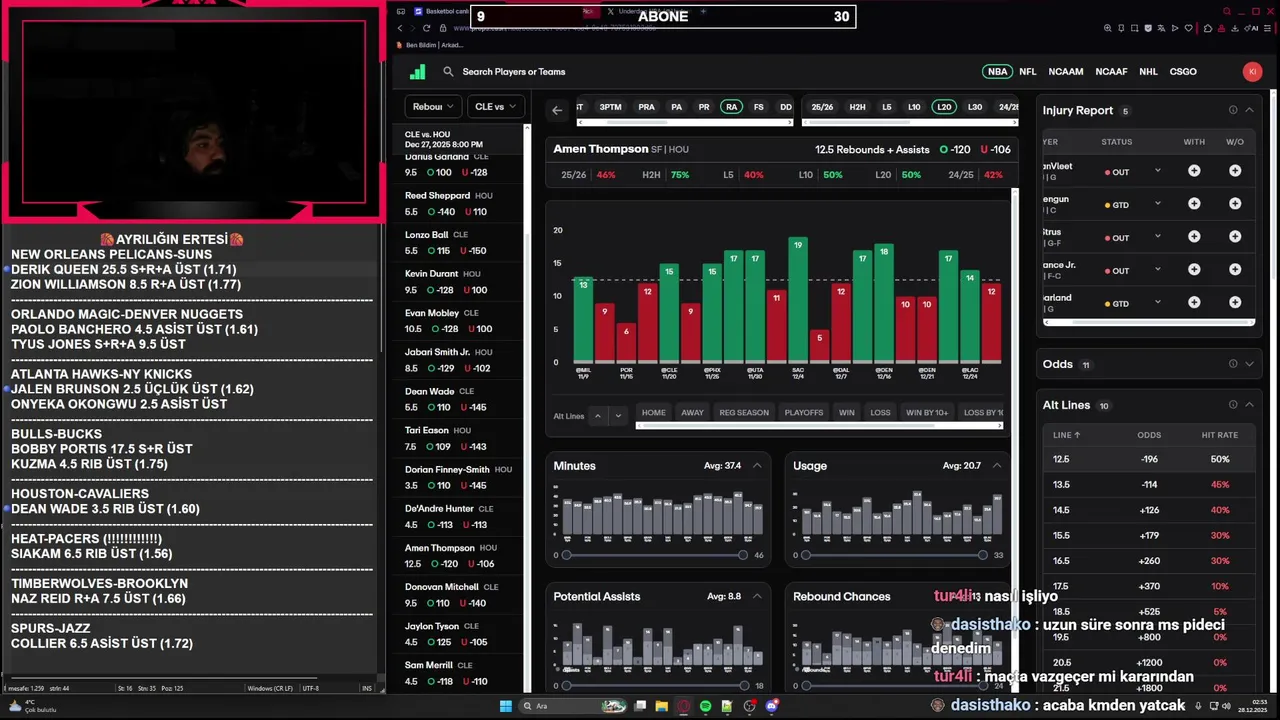Viewport: 1280px width, 720px height.
Task: Select Donovan Mitchell in player list
Action: pyautogui.click(x=460, y=595)
